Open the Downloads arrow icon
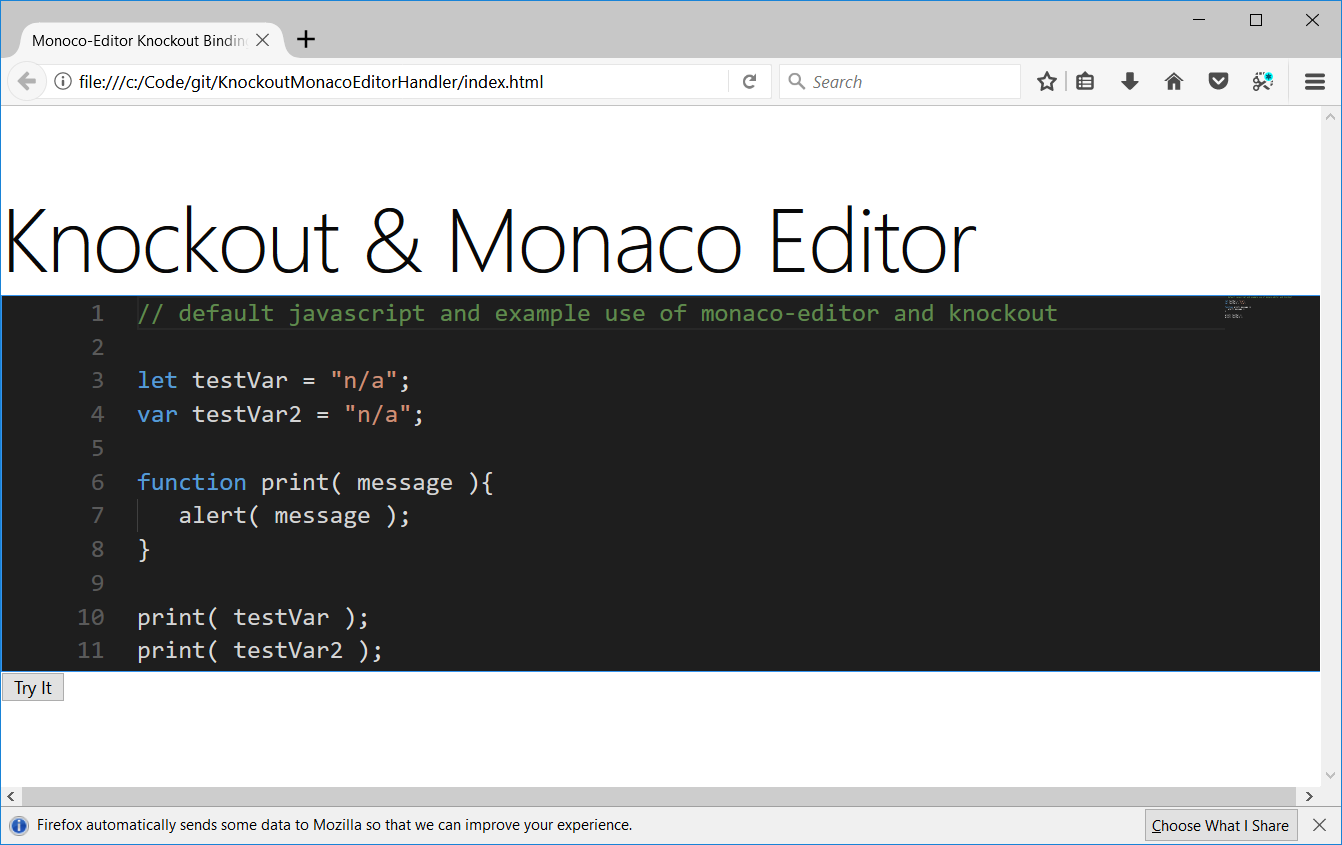The image size is (1342, 845). [1130, 82]
